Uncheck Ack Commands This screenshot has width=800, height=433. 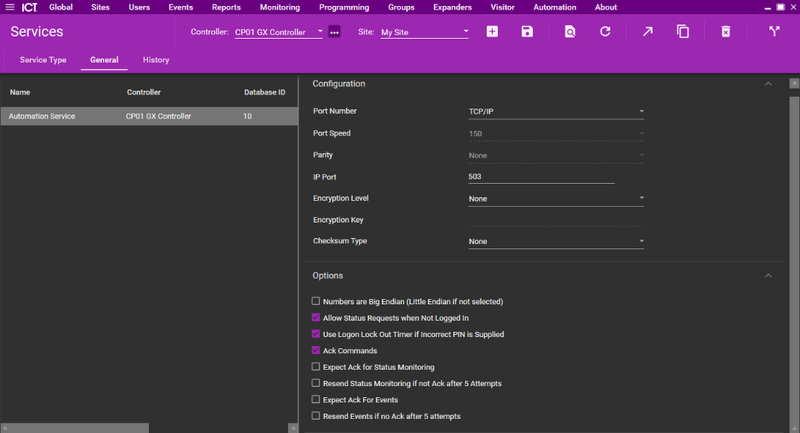tap(316, 350)
